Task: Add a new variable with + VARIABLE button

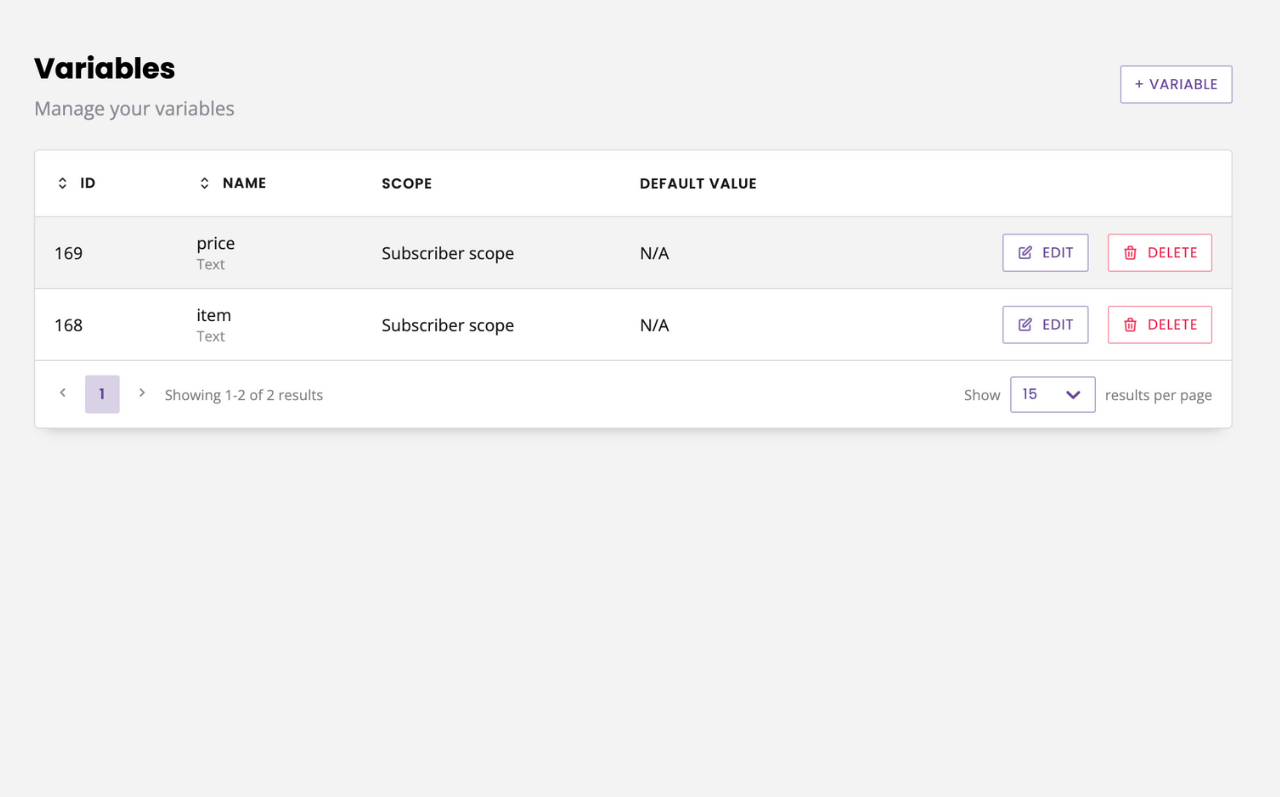Action: point(1175,84)
